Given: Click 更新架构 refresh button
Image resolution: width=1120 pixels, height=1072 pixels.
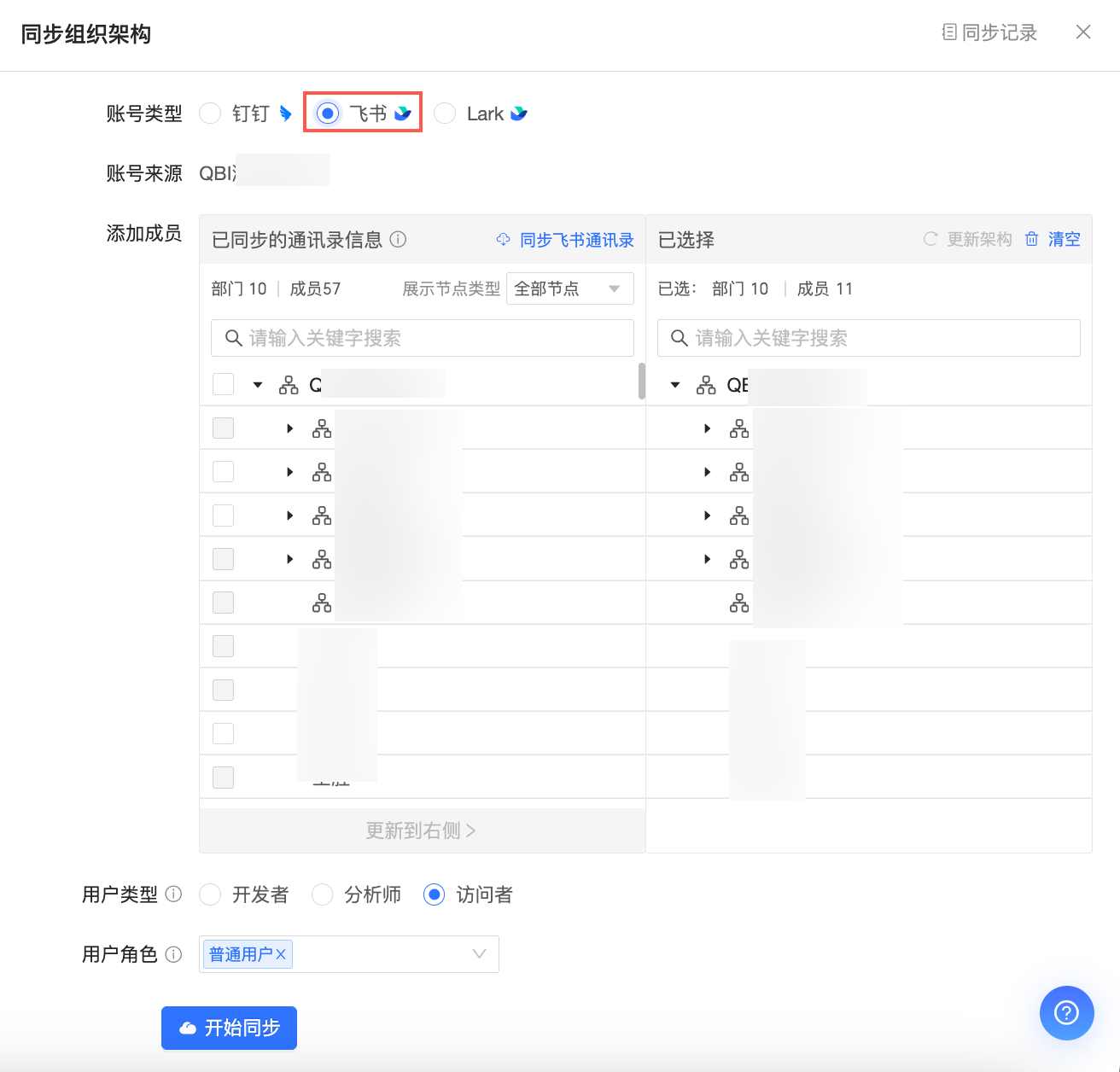Looking at the screenshot, I should click(968, 239).
